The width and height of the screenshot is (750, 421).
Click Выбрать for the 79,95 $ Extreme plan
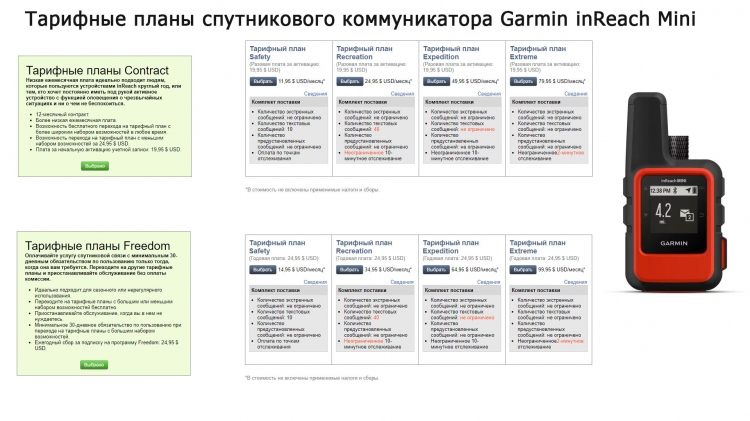[523, 81]
